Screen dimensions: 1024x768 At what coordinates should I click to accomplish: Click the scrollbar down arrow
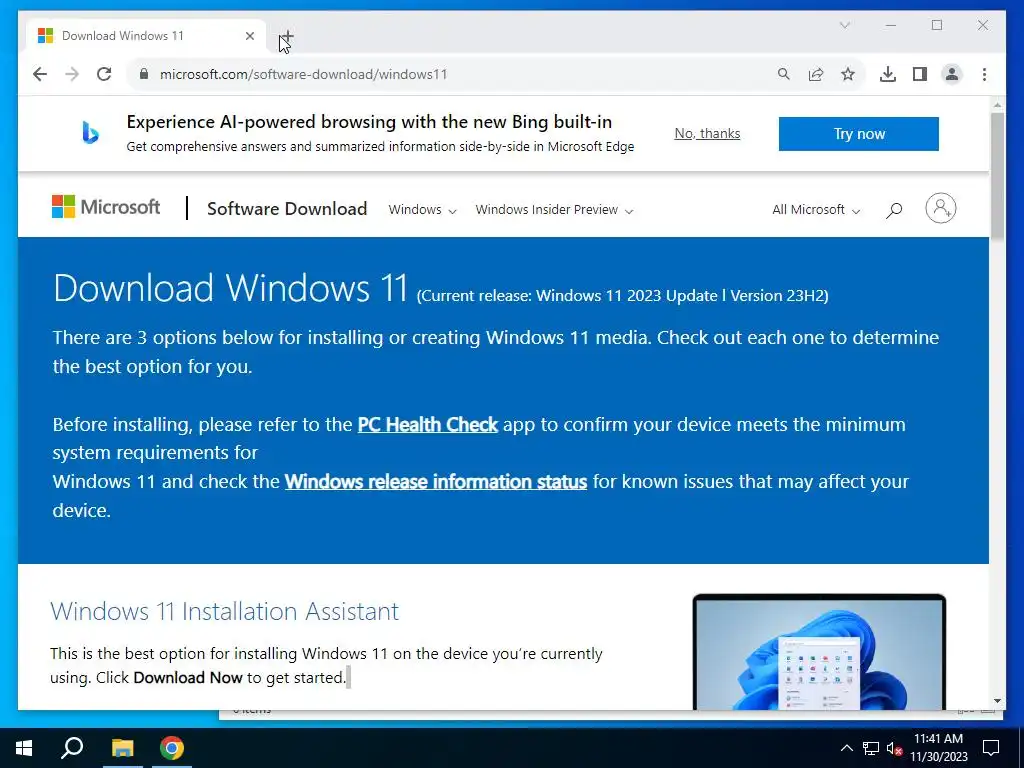[997, 701]
